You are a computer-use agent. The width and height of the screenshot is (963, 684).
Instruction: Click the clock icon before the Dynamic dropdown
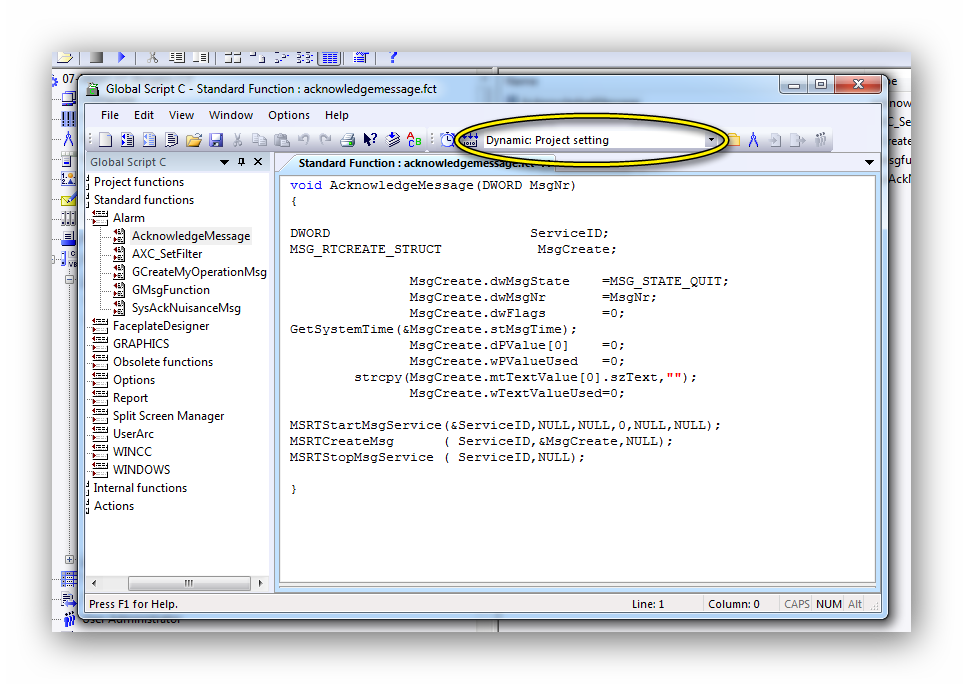pos(448,137)
